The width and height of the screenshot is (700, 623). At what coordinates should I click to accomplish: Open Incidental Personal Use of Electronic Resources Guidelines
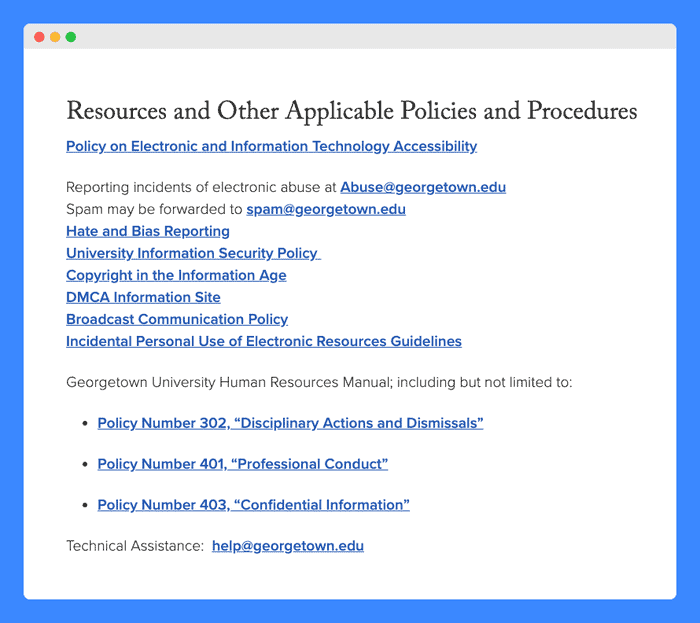pos(264,341)
